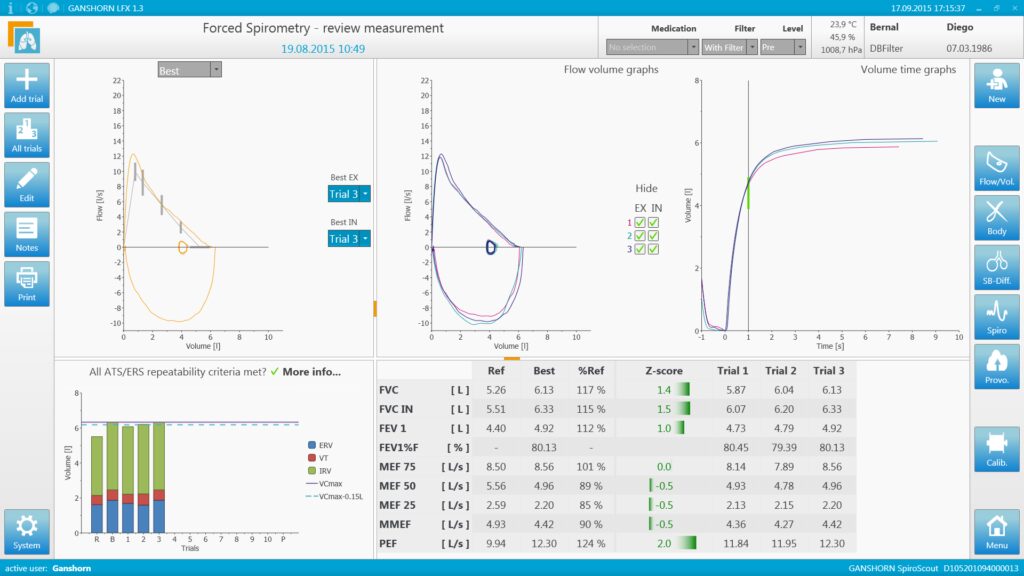Viewport: 1024px width, 576px height.
Task: Launch the Body plethysmography module
Action: pyautogui.click(x=997, y=217)
